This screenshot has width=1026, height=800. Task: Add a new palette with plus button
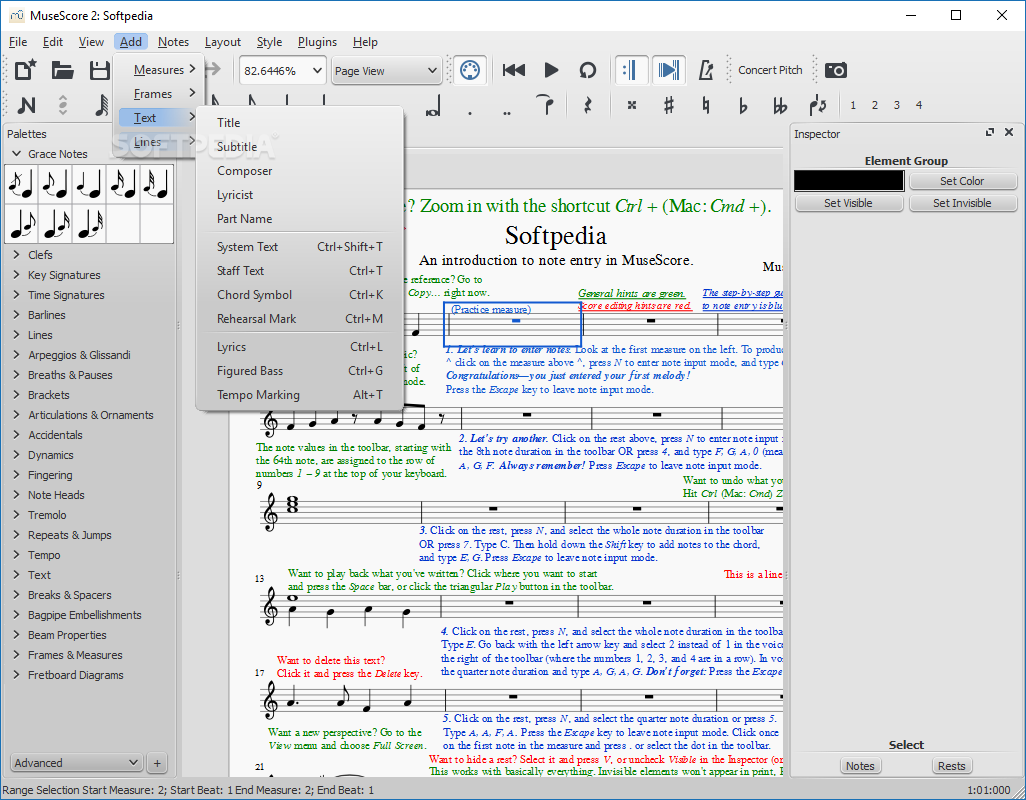(x=156, y=763)
